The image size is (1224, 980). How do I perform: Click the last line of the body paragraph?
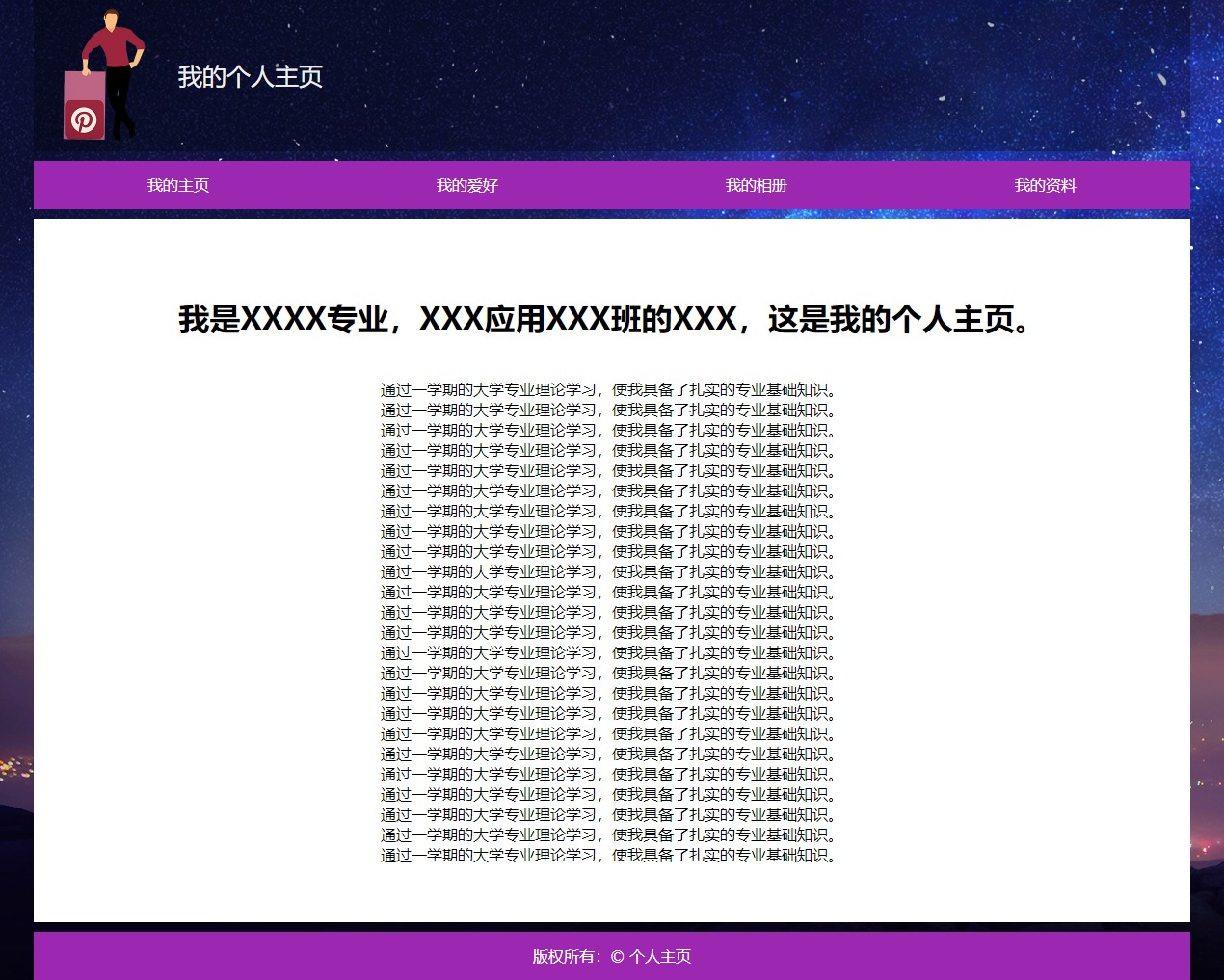pos(611,856)
